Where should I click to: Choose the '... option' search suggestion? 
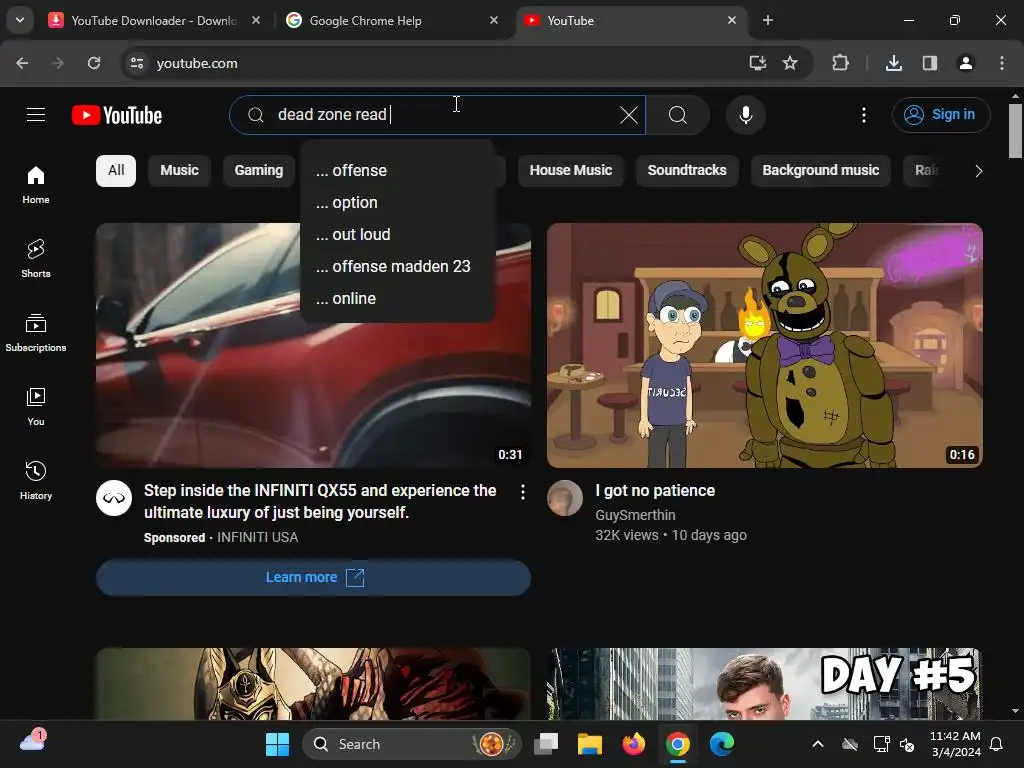coord(397,202)
